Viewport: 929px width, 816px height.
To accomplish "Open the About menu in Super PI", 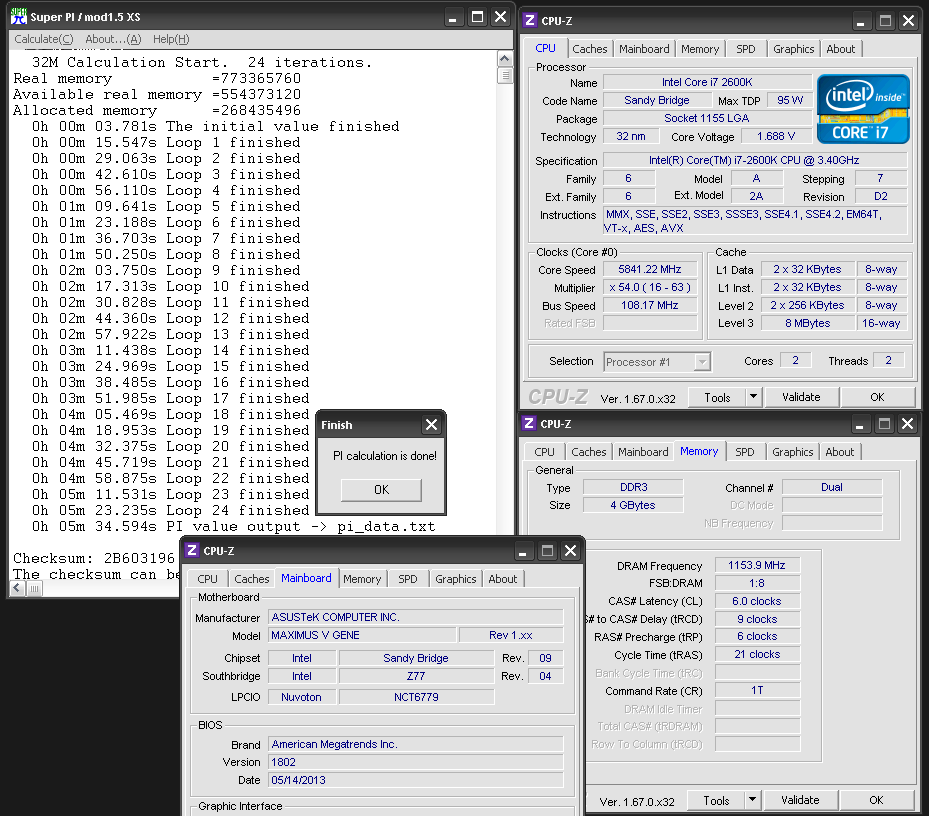I will (113, 39).
